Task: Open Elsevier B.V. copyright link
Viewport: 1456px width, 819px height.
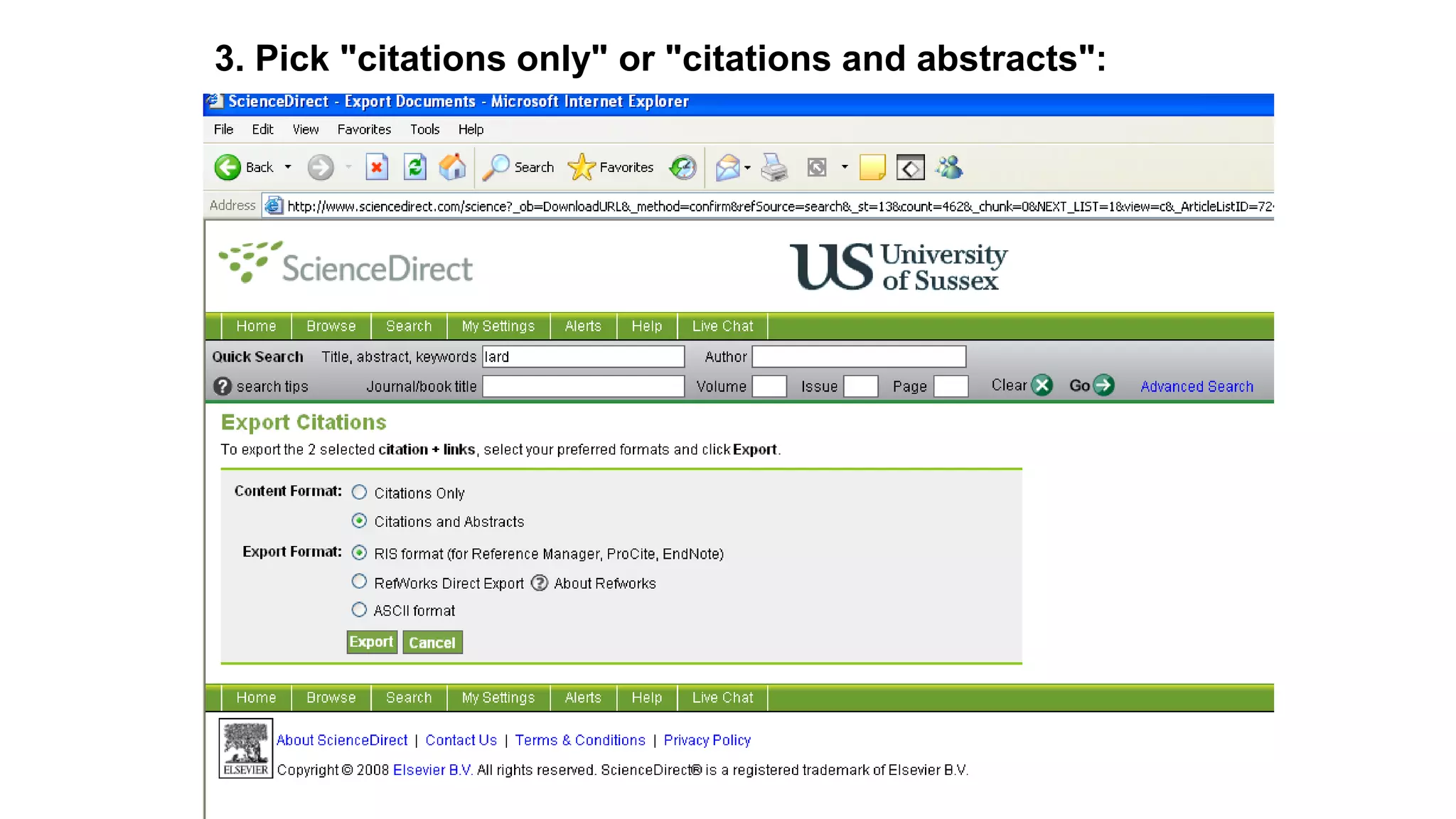Action: coord(433,770)
